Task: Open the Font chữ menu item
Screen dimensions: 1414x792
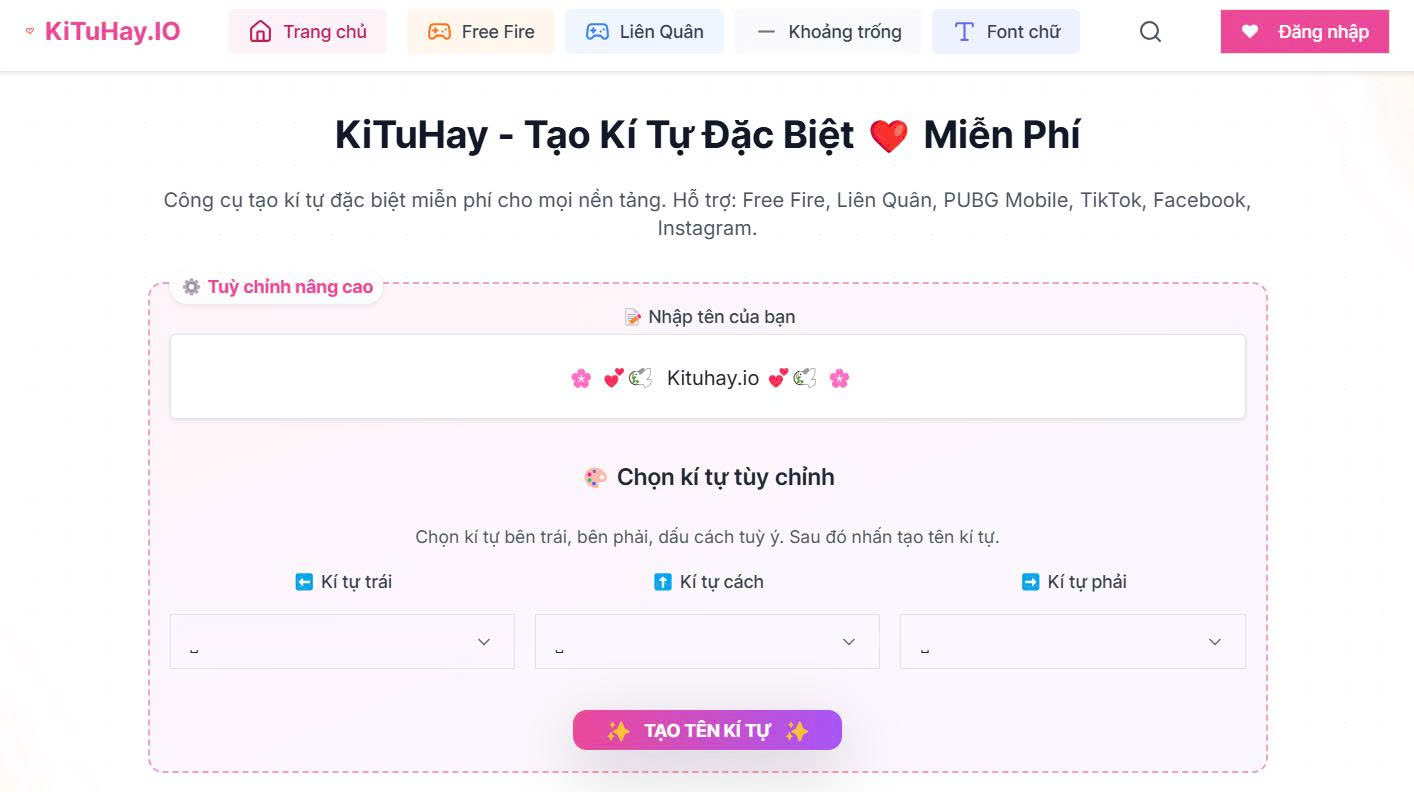Action: (1006, 32)
